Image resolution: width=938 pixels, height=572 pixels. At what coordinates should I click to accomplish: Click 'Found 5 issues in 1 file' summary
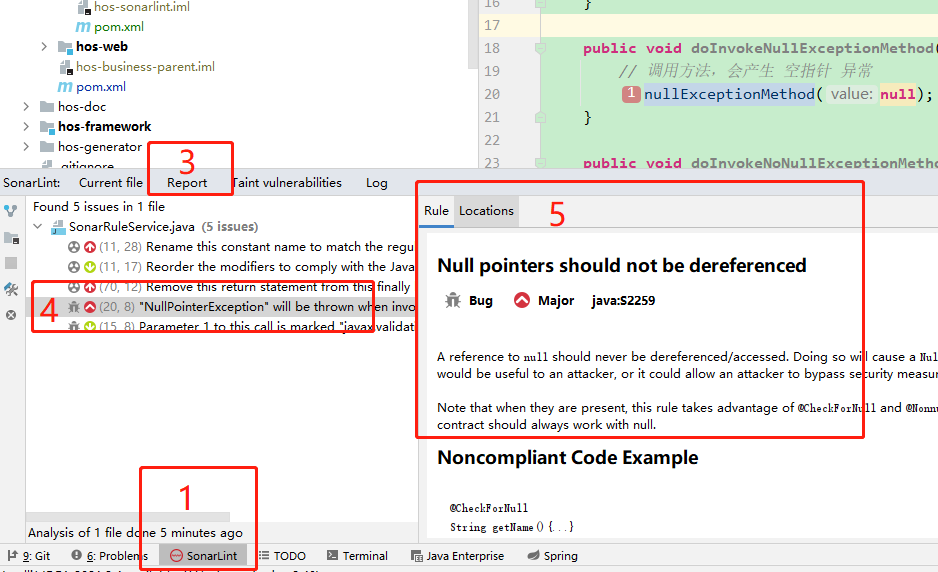99,206
